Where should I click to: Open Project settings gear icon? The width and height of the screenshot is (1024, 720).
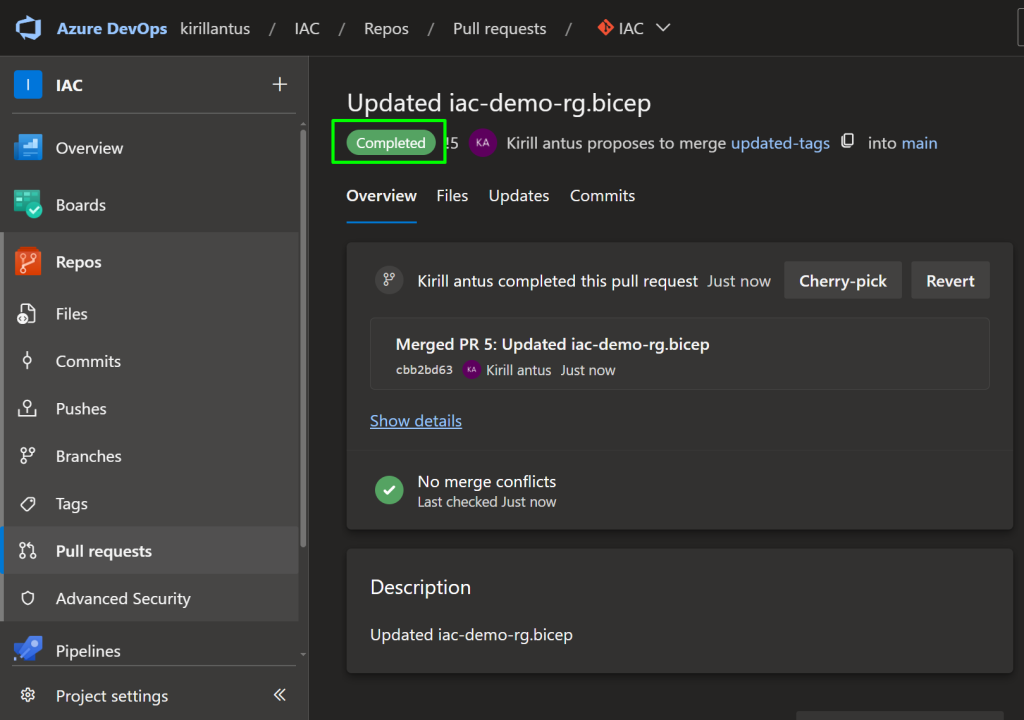pos(28,696)
